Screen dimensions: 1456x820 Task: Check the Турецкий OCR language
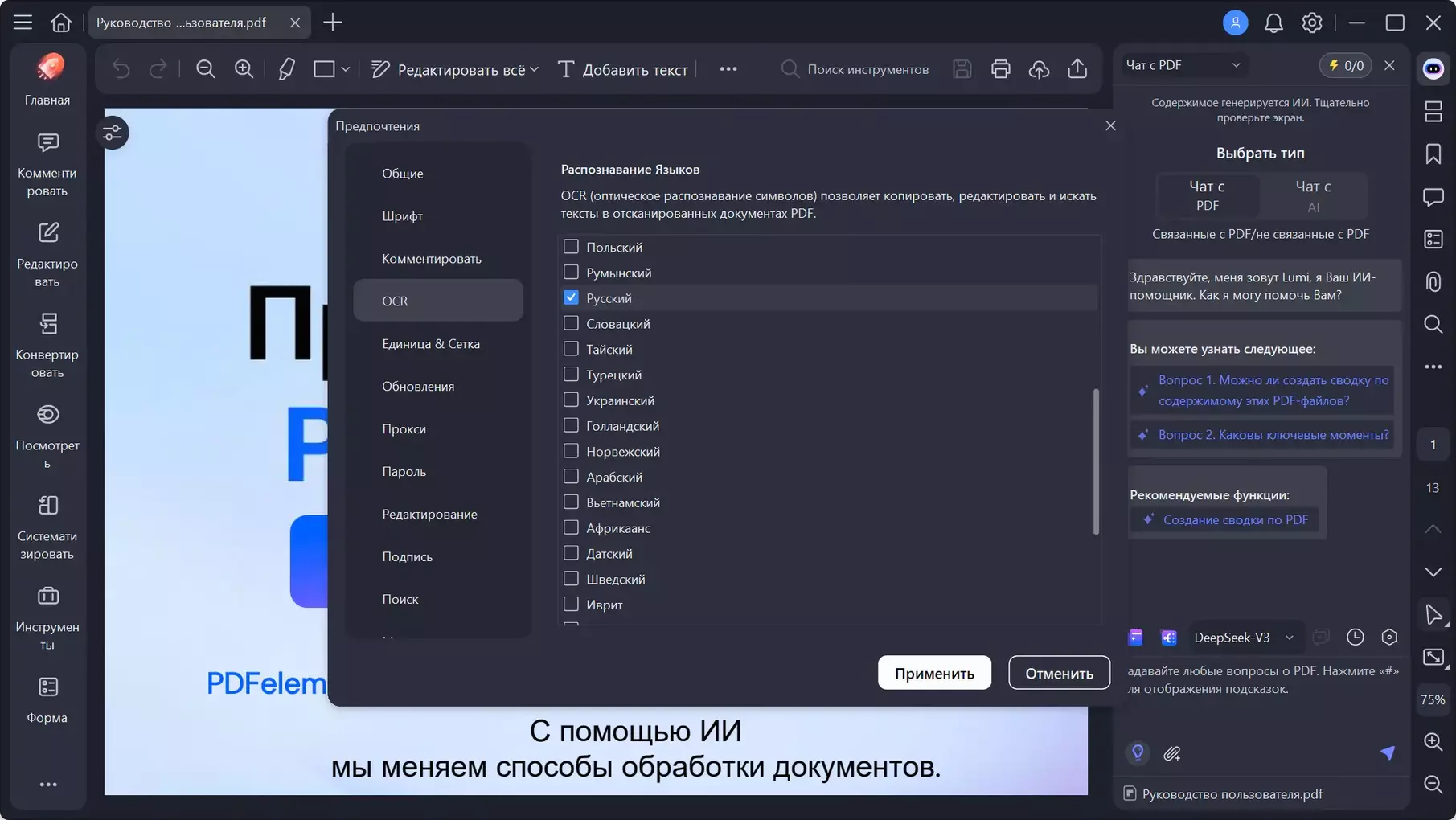click(571, 374)
